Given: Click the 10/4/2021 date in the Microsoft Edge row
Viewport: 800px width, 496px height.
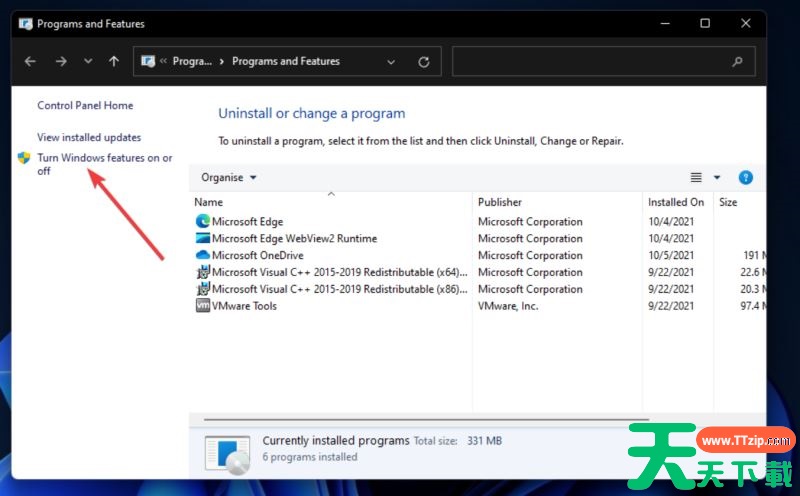Looking at the screenshot, I should tap(671, 221).
